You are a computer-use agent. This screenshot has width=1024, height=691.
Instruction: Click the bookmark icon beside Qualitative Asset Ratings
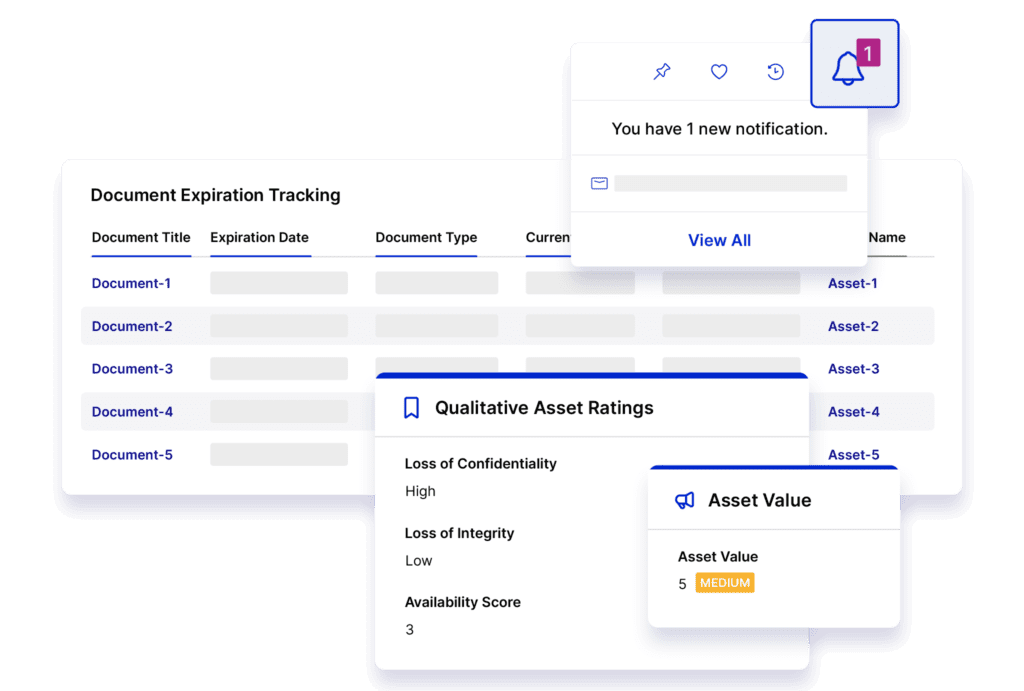tap(411, 408)
